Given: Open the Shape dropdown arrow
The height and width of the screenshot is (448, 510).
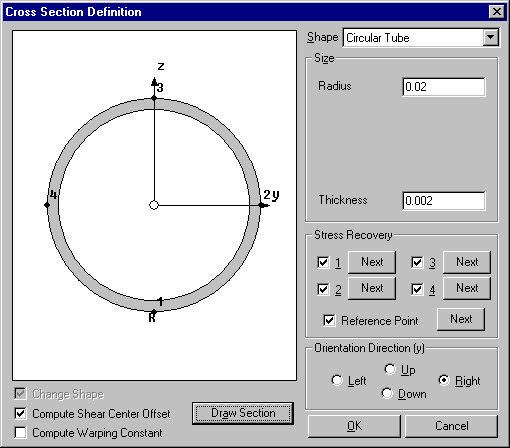Looking at the screenshot, I should 491,37.
